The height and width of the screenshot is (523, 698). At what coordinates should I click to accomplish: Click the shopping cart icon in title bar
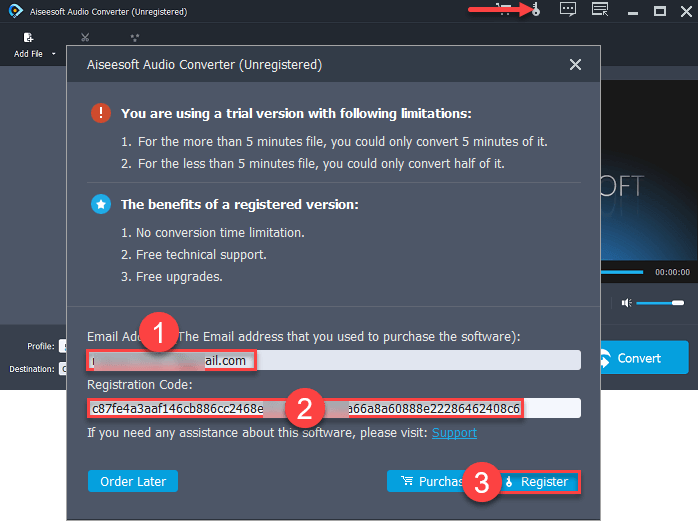(x=504, y=11)
